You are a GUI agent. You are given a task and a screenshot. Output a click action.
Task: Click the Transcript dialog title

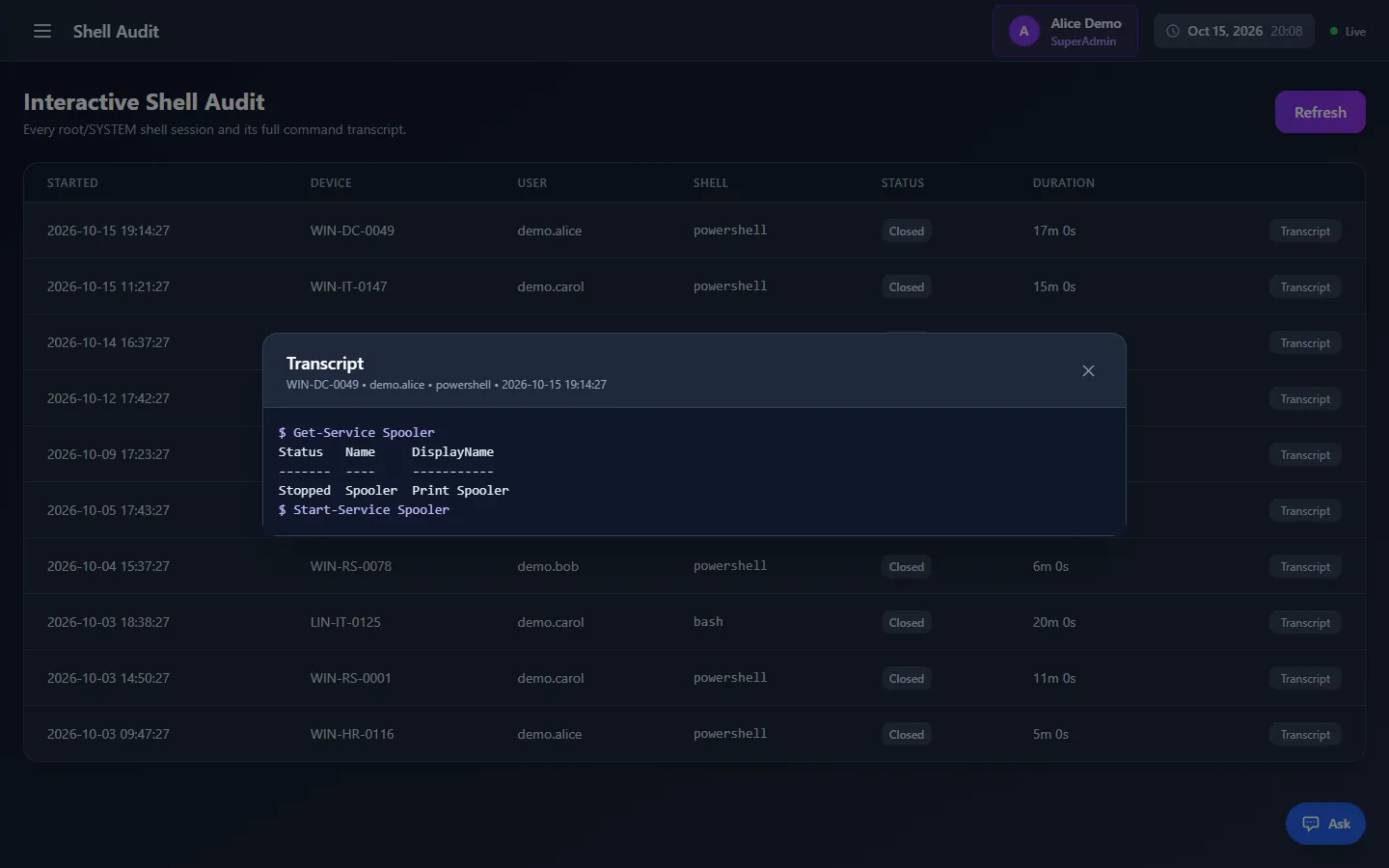(325, 364)
